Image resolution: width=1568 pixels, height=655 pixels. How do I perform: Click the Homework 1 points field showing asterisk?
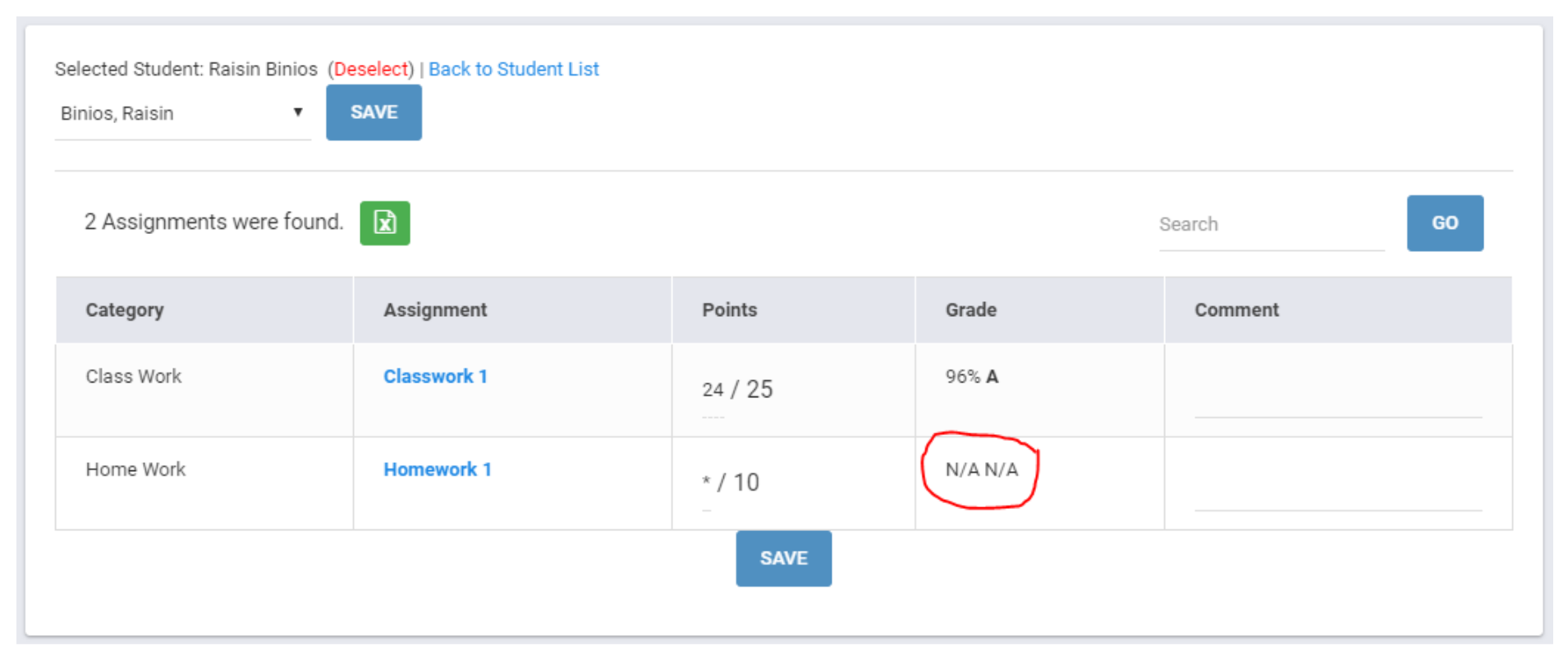pyautogui.click(x=706, y=483)
